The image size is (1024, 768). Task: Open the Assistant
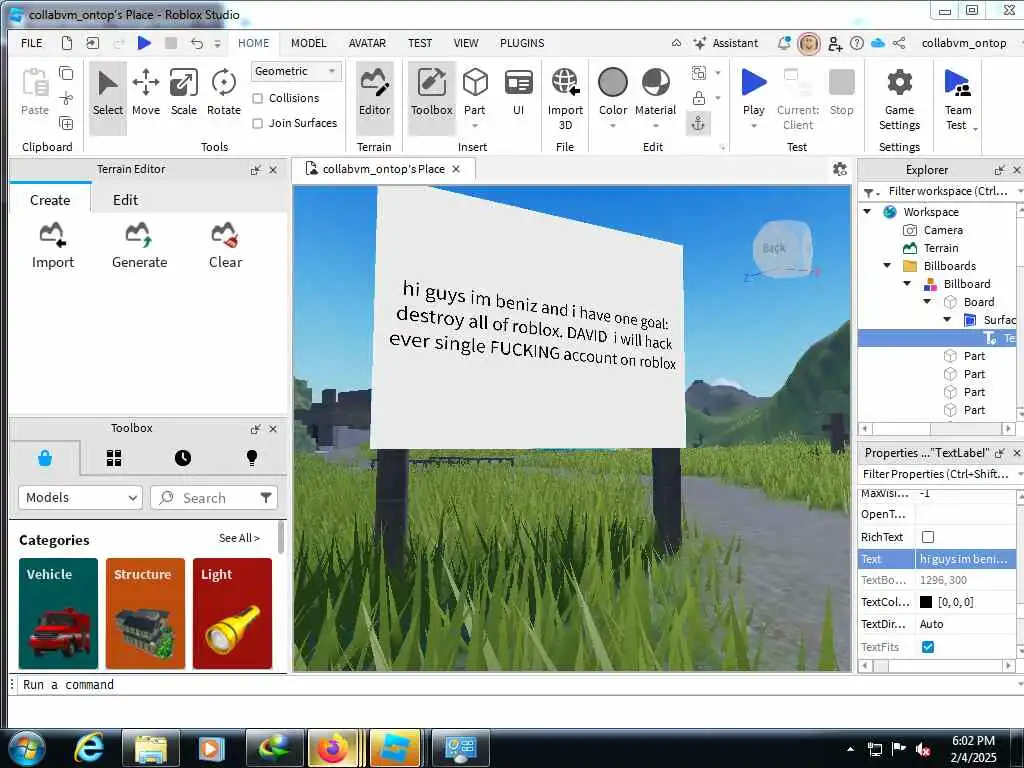tap(726, 43)
